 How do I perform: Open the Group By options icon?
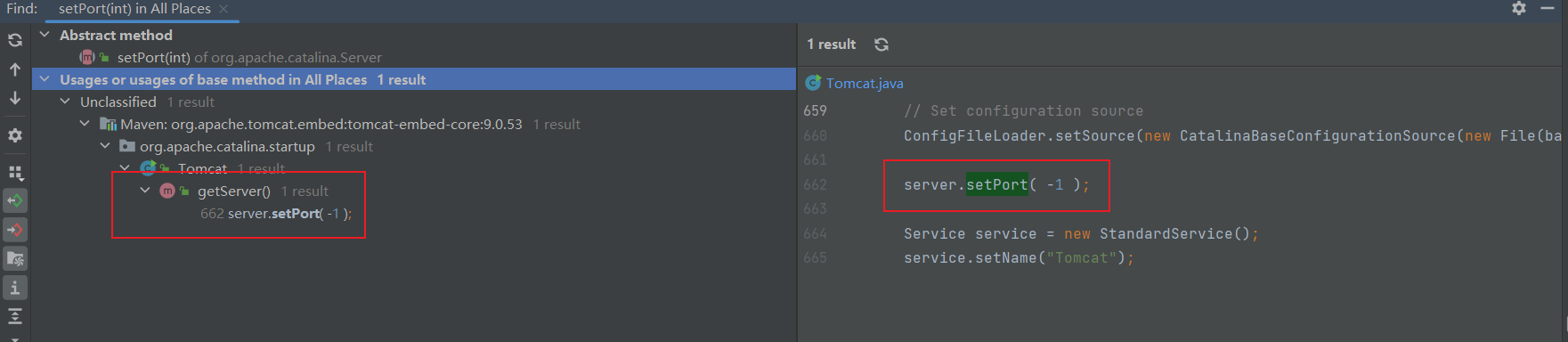tap(15, 172)
